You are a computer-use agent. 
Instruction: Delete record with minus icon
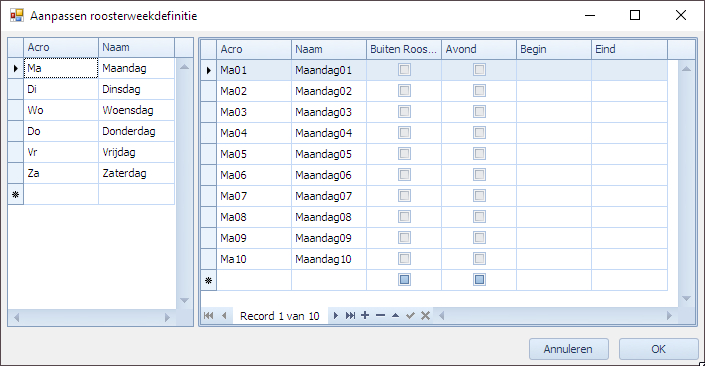[x=380, y=315]
